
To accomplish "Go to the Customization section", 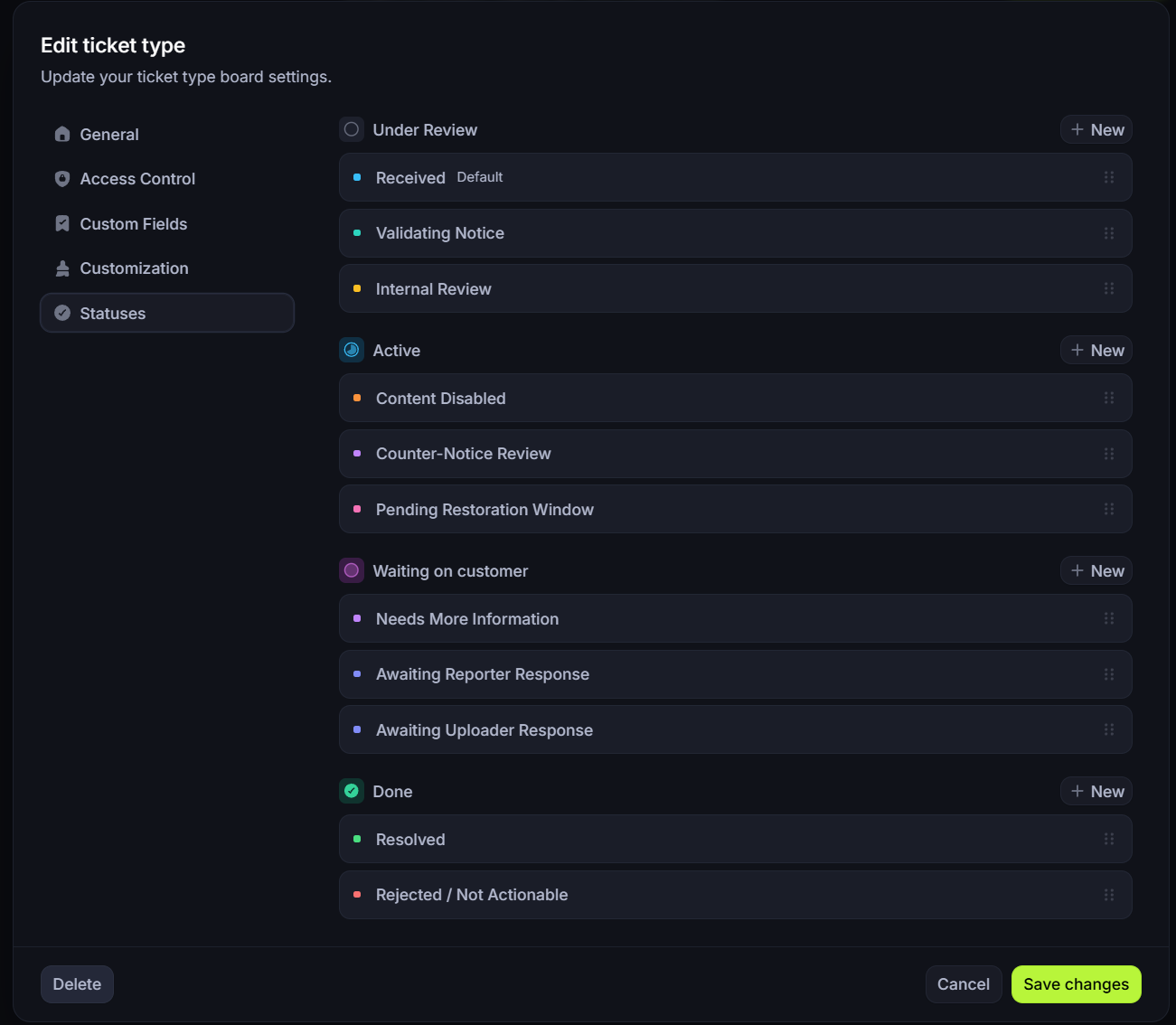I will click(x=167, y=268).
